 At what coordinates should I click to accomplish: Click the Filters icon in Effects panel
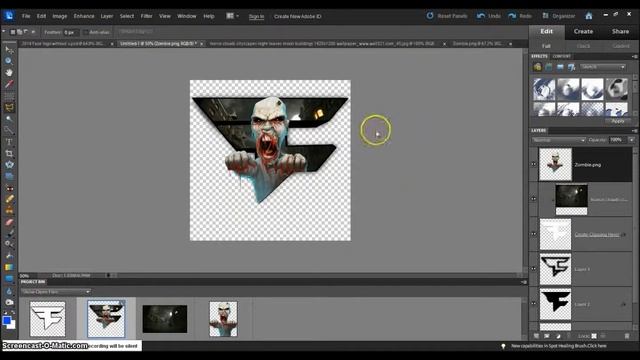pyautogui.click(x=537, y=67)
